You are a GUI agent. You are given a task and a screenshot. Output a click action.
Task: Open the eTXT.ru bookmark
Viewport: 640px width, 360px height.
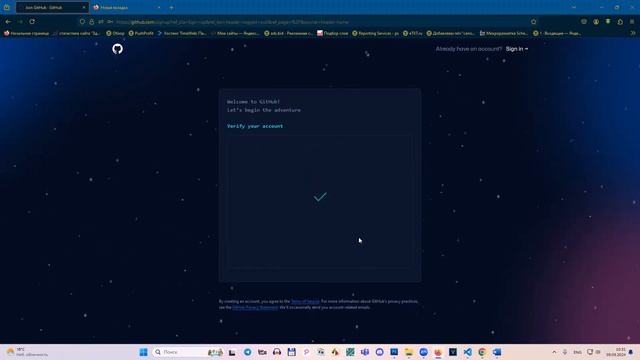tap(413, 33)
